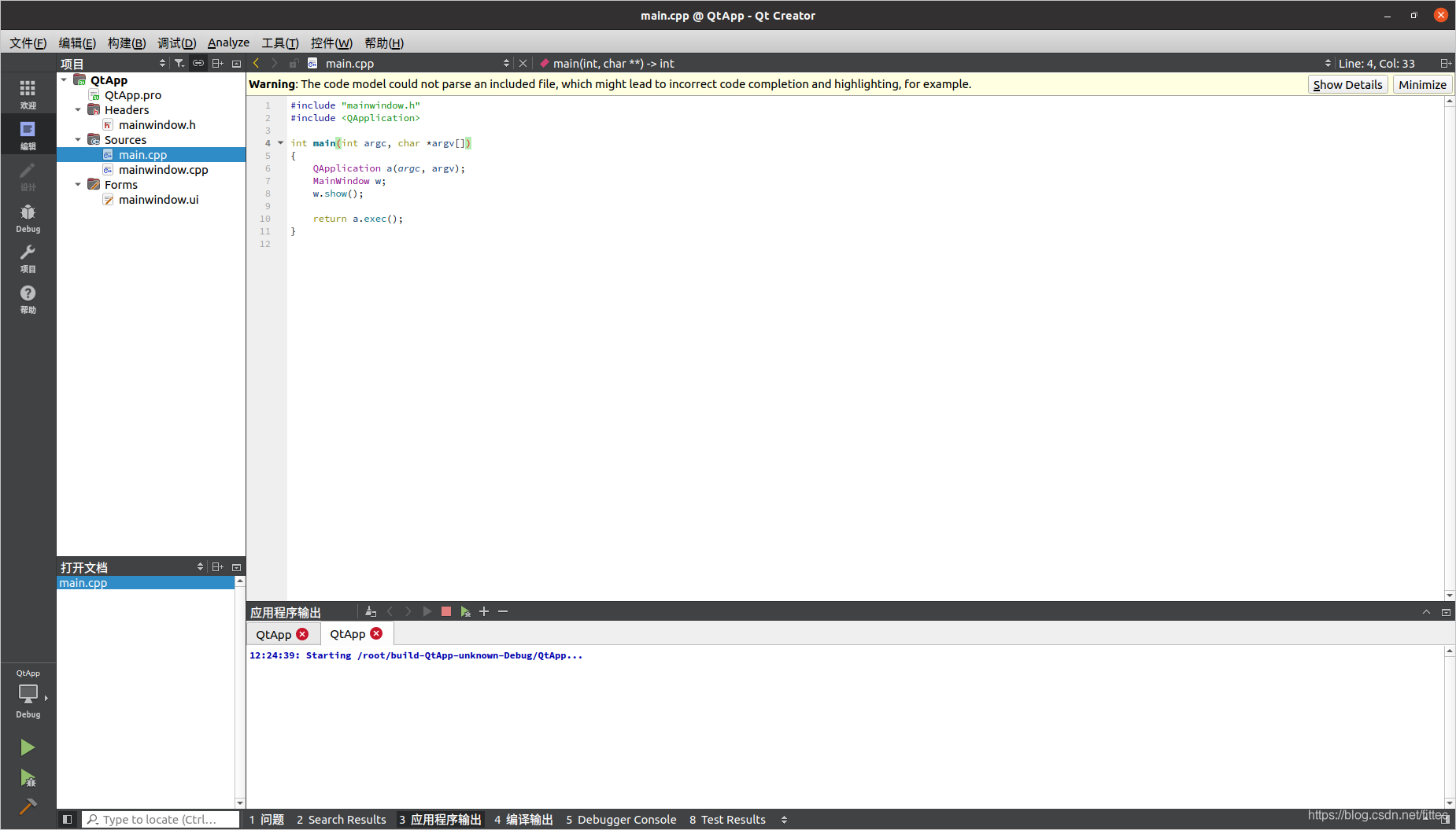The width and height of the screenshot is (1456, 830).
Task: Open the 帮助(H) menu
Action: pyautogui.click(x=384, y=42)
